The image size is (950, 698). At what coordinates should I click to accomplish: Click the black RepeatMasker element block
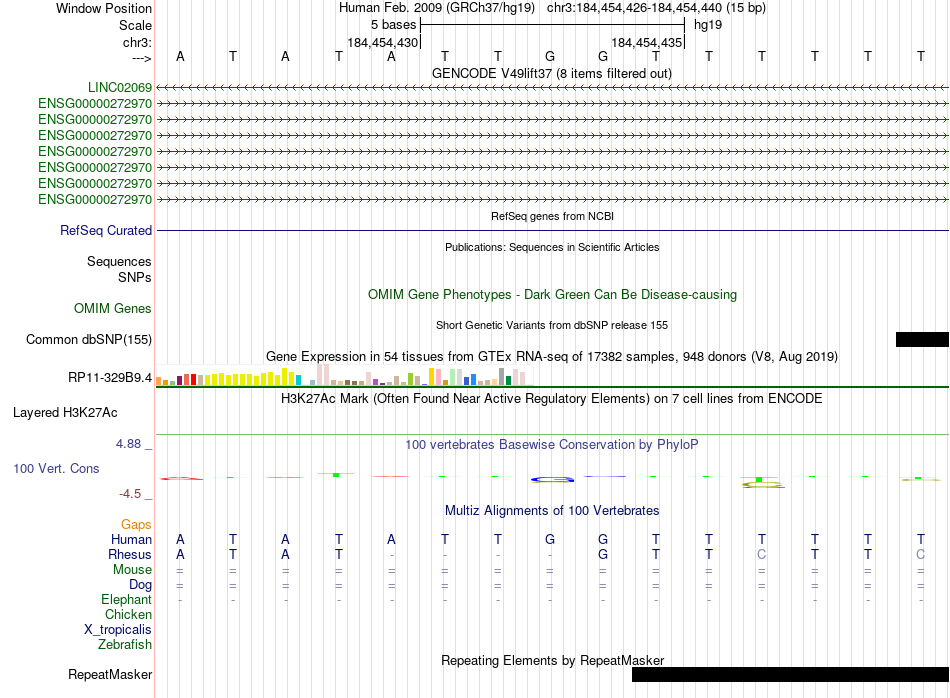coord(790,674)
